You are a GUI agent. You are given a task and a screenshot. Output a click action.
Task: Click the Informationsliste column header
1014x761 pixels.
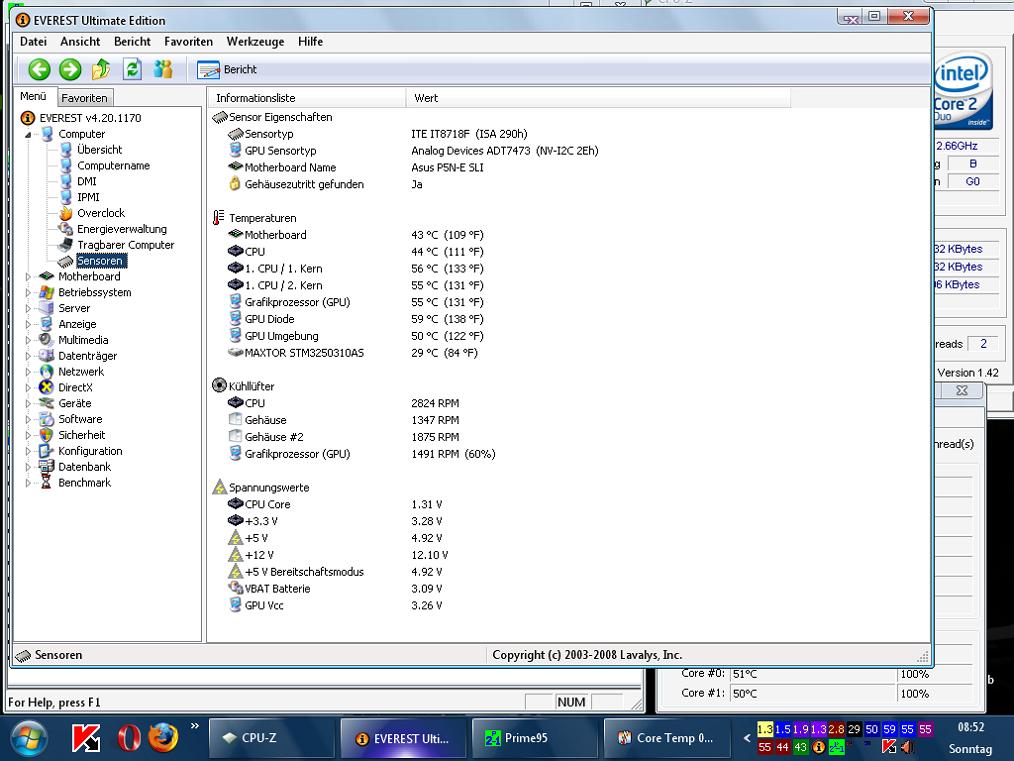tap(307, 98)
